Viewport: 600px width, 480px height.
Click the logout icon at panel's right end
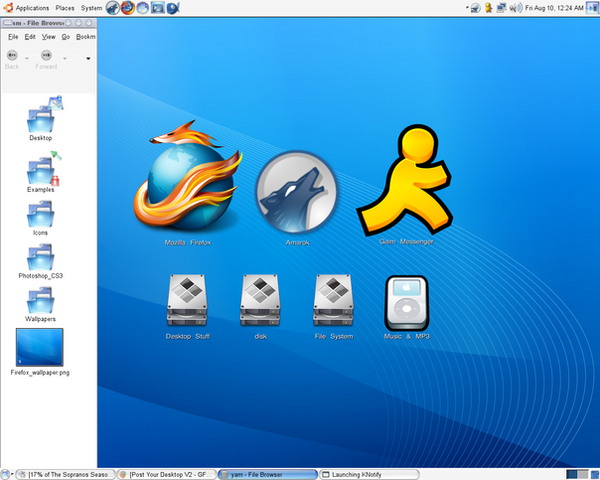click(x=592, y=8)
